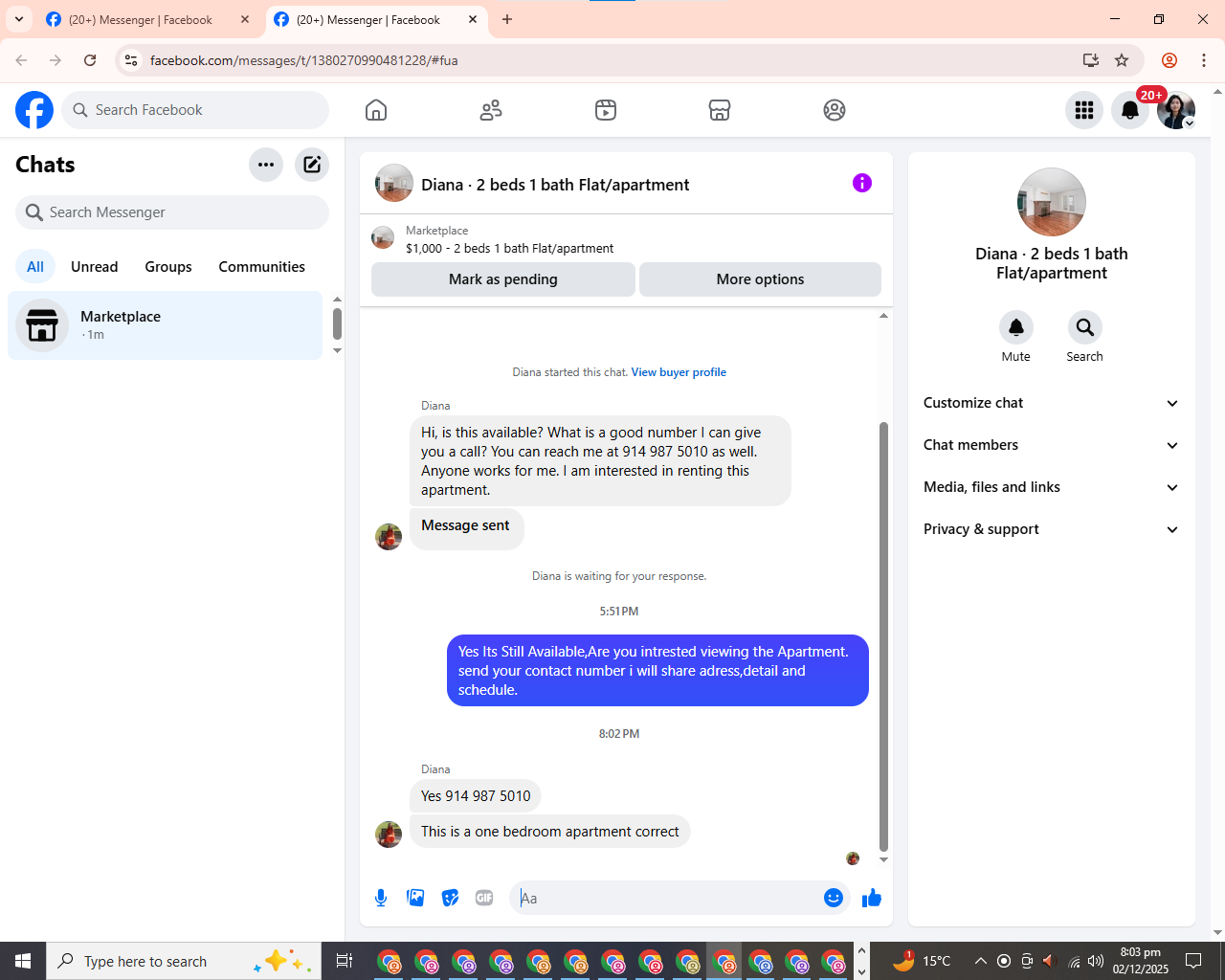Open Task View on the taskbar

click(345, 961)
